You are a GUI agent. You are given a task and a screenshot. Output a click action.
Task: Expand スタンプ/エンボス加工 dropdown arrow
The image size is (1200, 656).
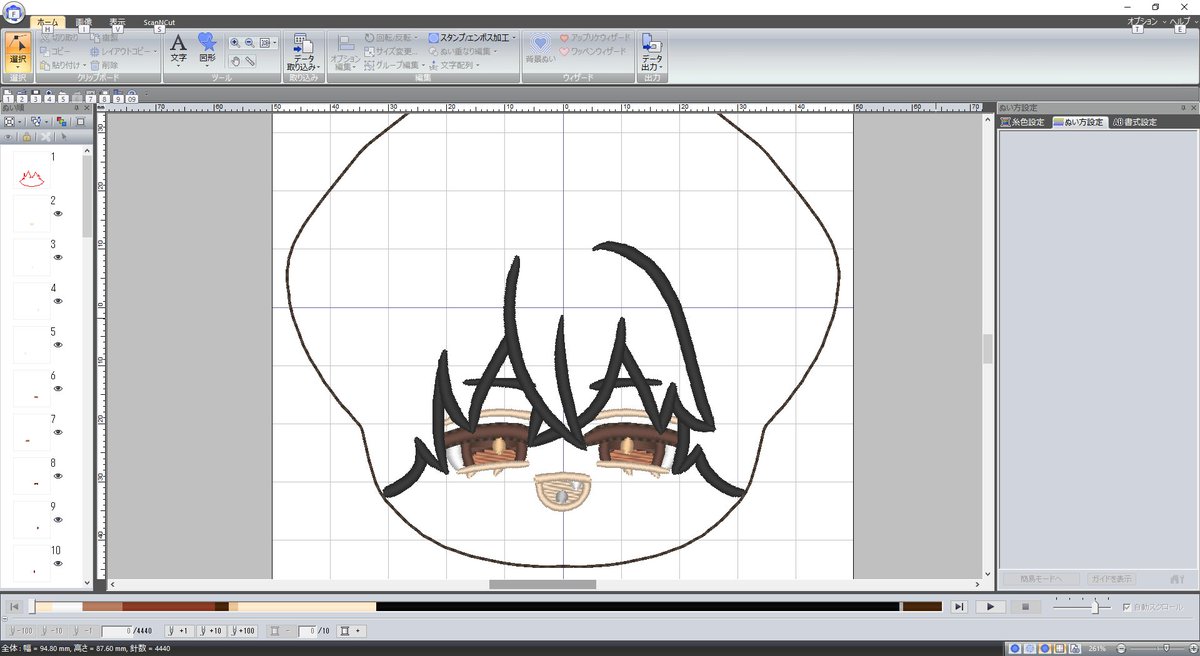[x=513, y=38]
